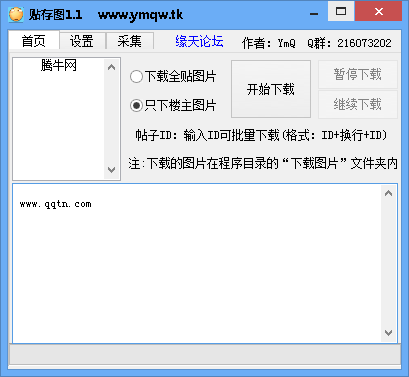Minimize the 贴存图 window

pyautogui.click(x=314, y=13)
